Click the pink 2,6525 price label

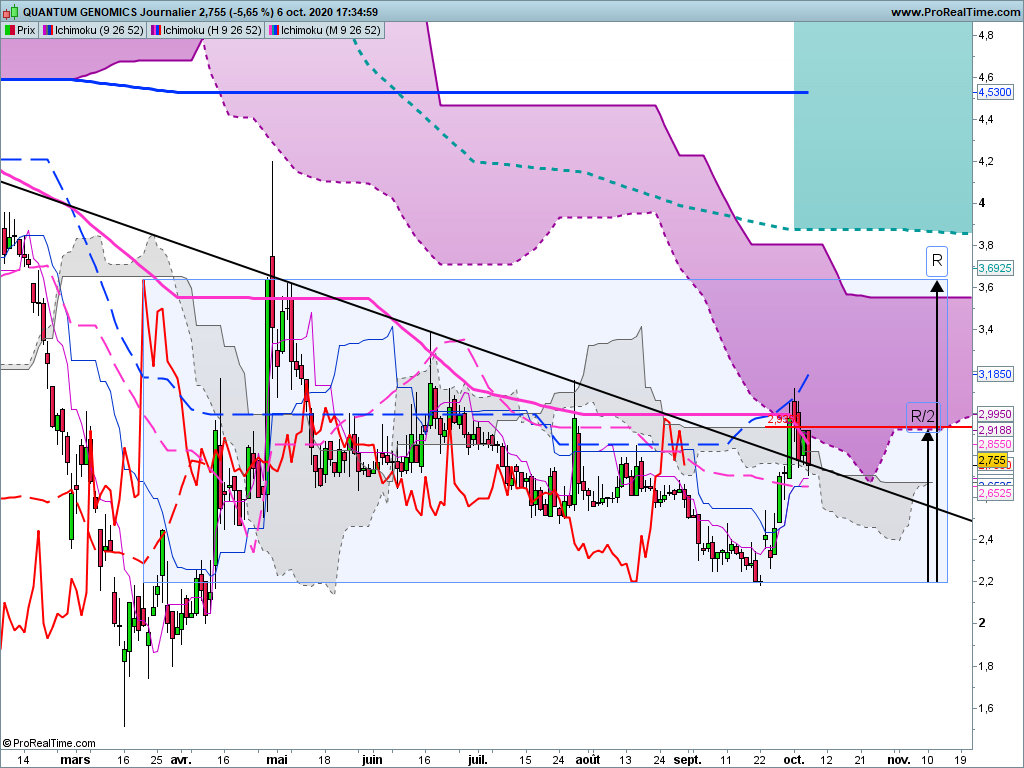pos(995,494)
